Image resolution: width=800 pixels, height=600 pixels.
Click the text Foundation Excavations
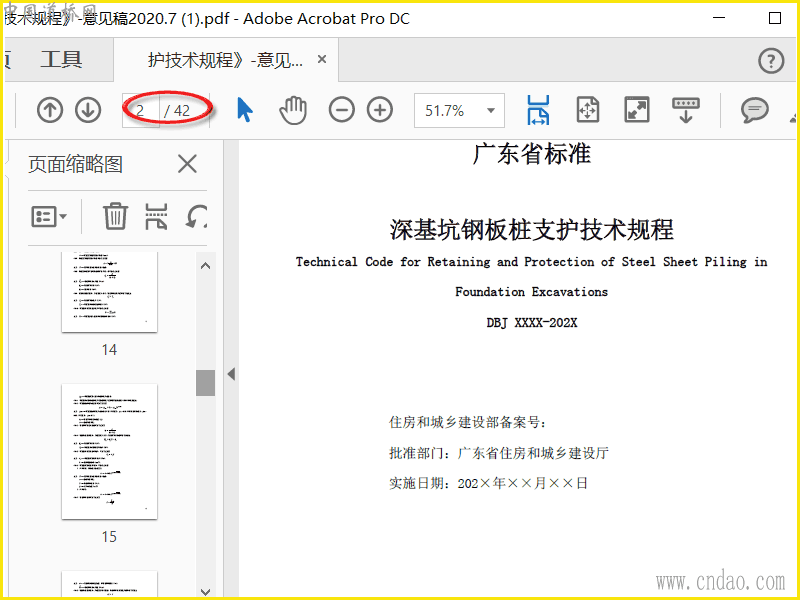[532, 292]
